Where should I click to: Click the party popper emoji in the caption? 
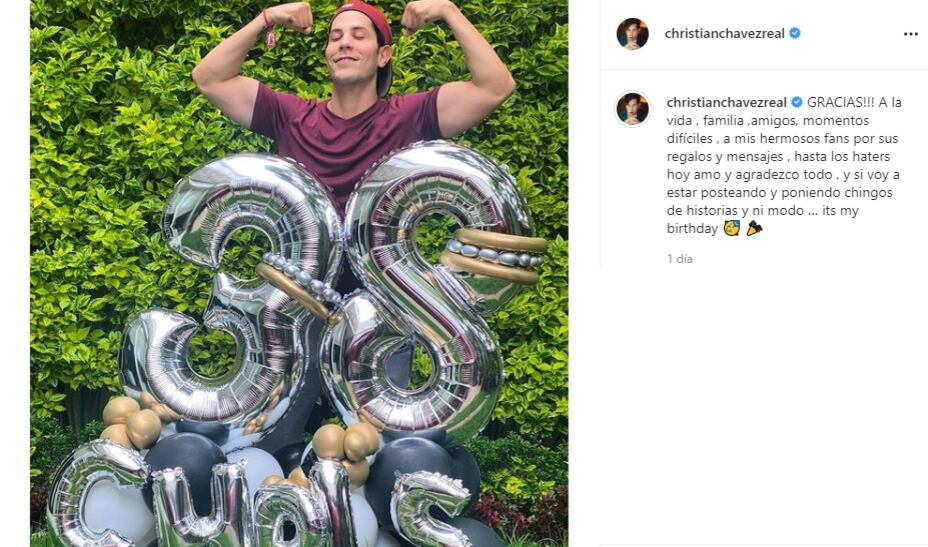[753, 229]
